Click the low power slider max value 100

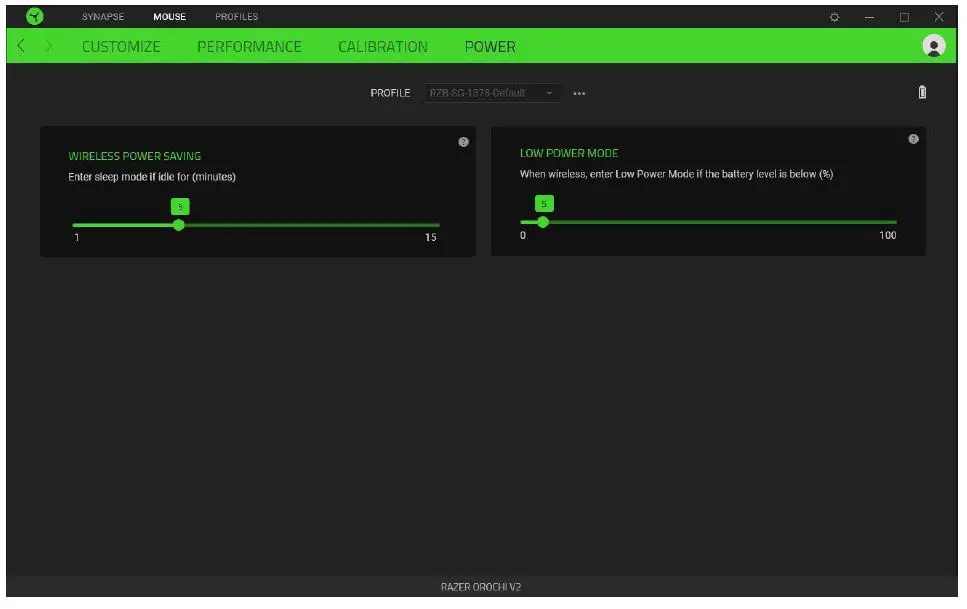click(887, 236)
